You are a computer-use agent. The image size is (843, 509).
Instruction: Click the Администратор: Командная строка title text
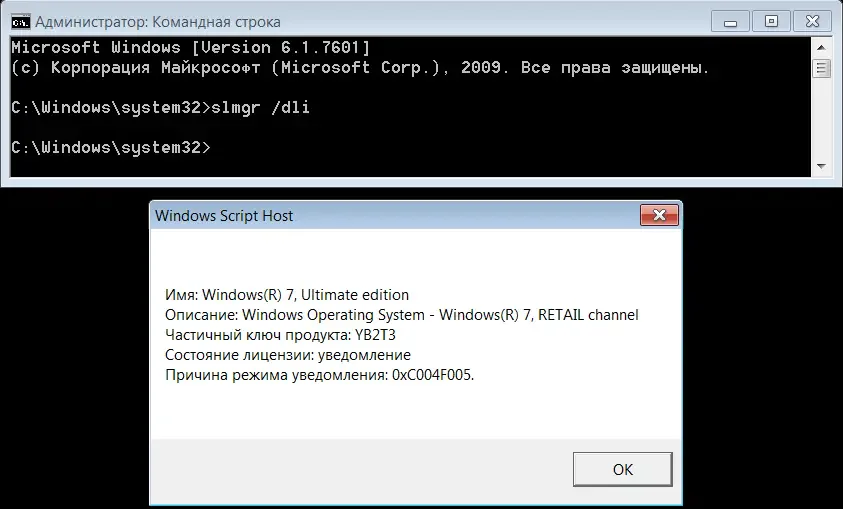click(158, 22)
